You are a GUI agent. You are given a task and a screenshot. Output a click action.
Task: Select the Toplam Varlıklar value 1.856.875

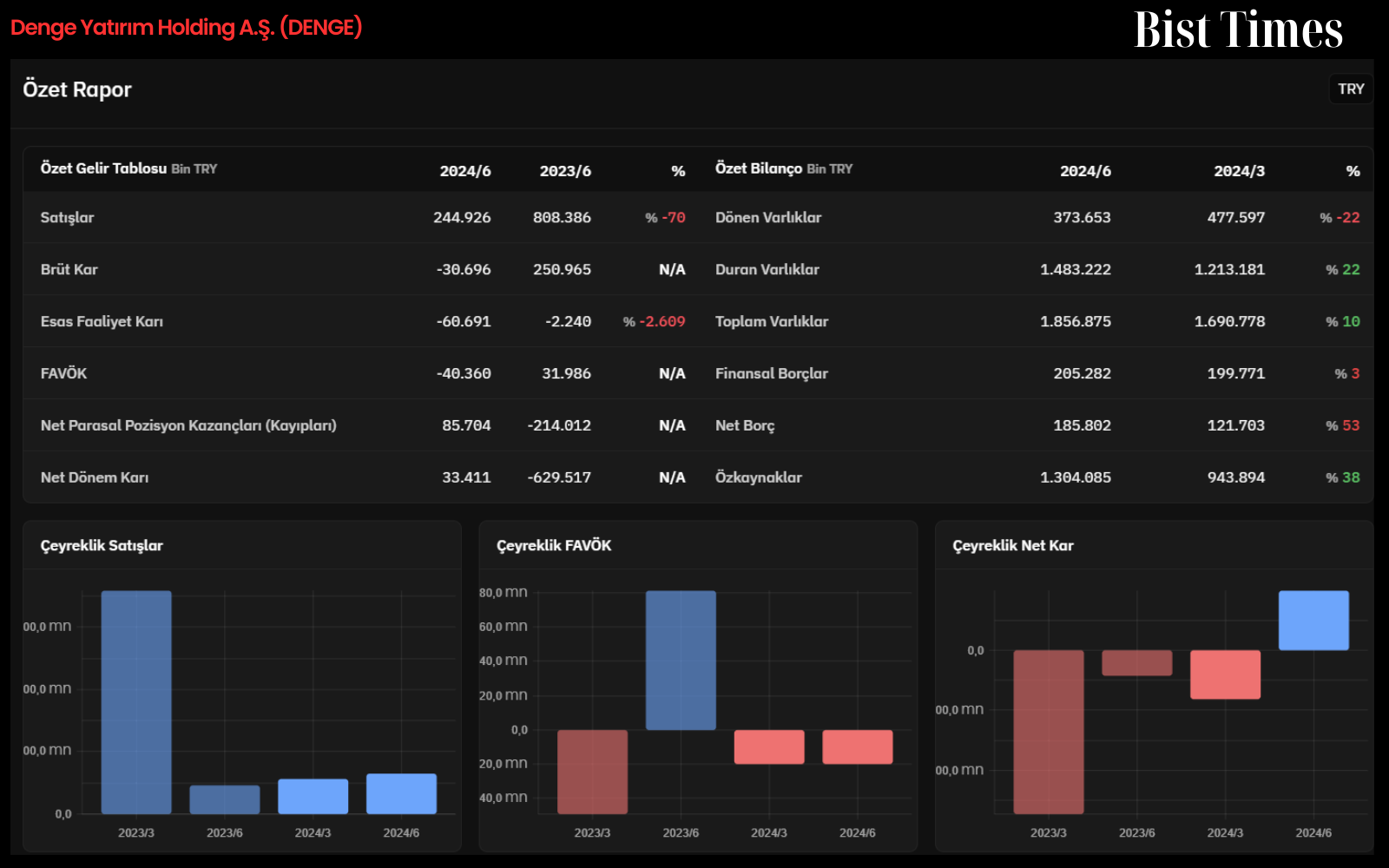click(1076, 321)
